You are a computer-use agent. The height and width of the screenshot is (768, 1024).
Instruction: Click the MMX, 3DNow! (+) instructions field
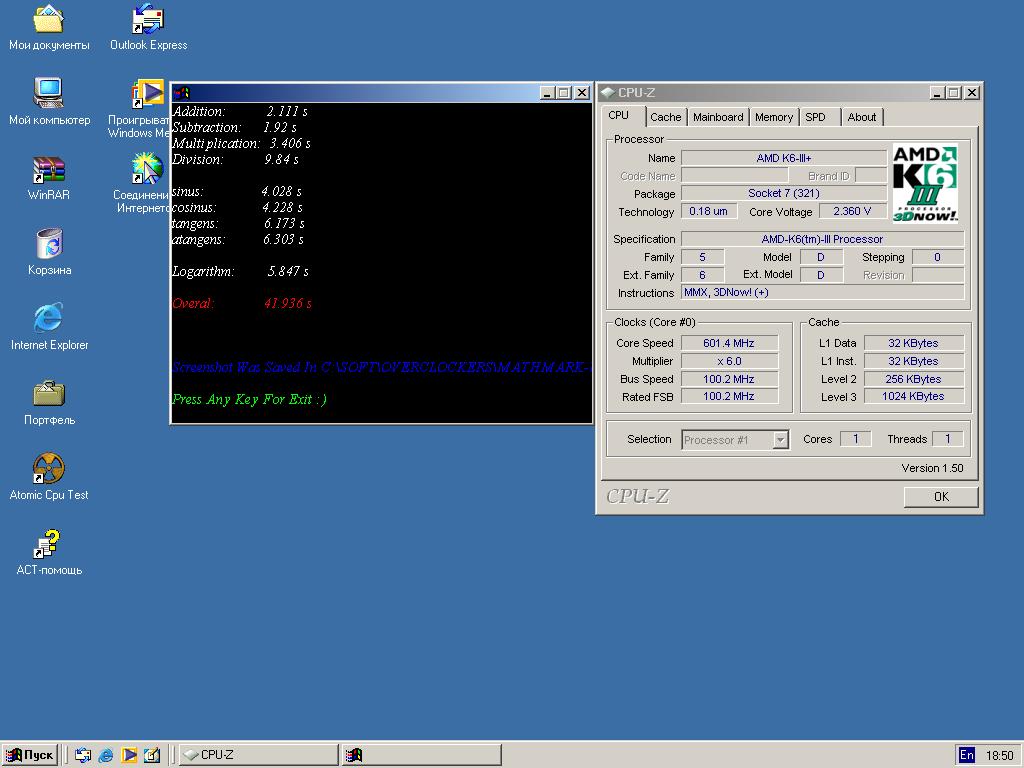822,293
